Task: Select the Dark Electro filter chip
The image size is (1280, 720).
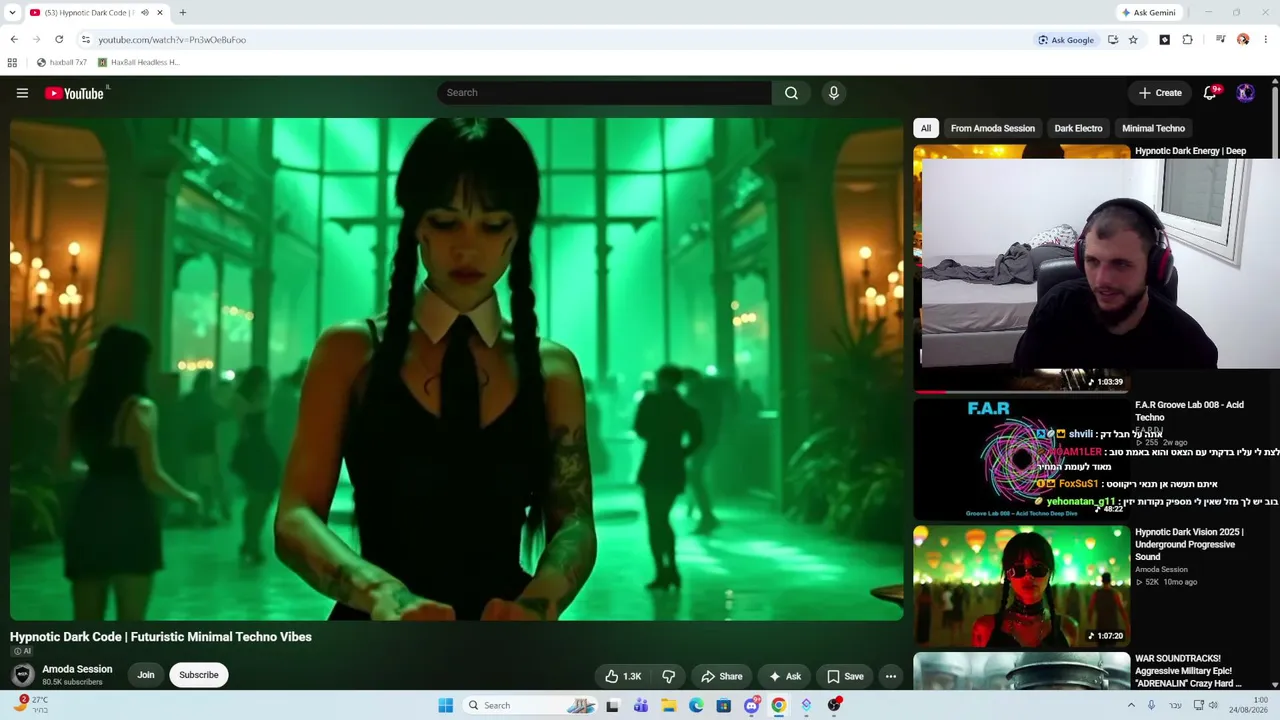Action: click(x=1078, y=128)
